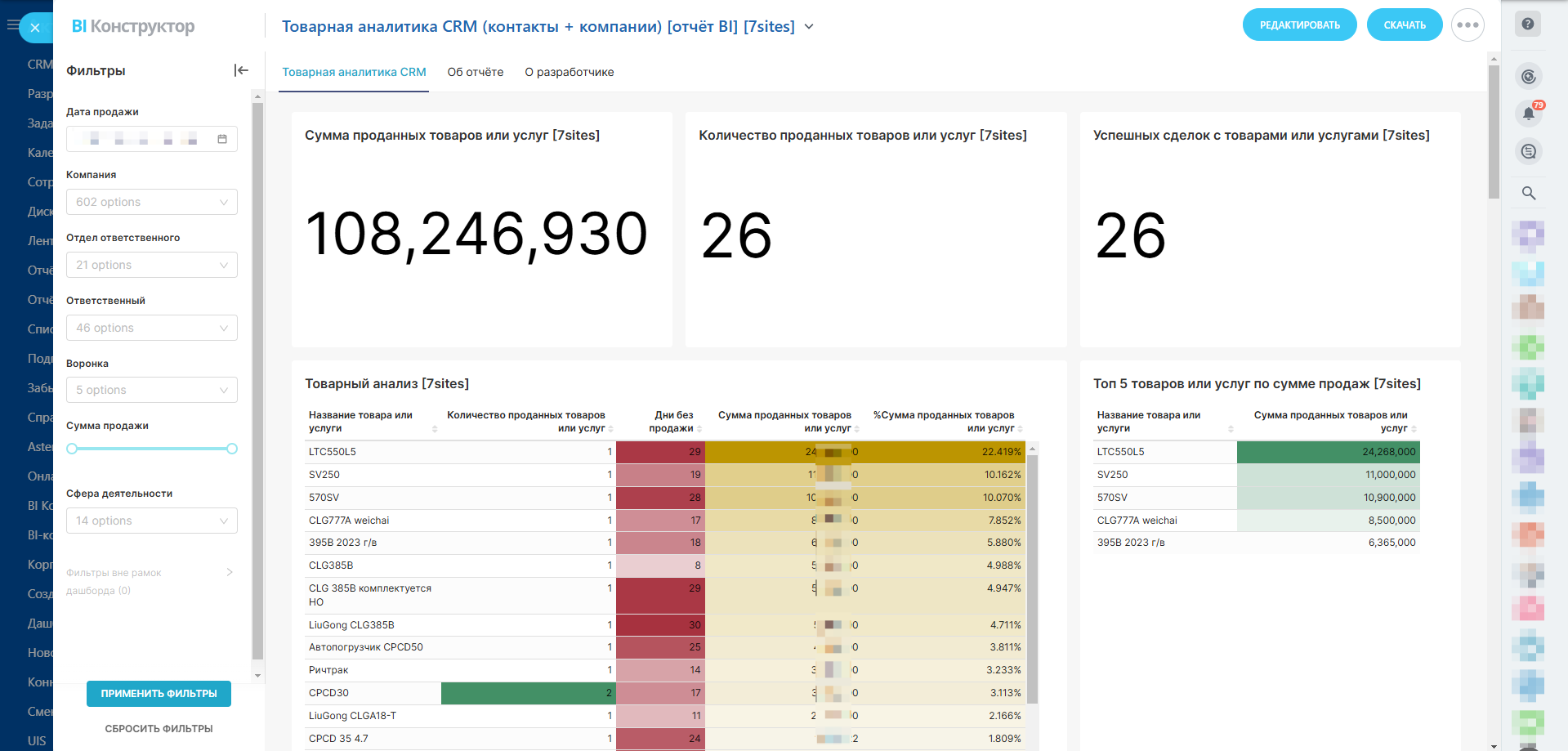
Task: Switch to the О разработчике tab
Action: (569, 72)
